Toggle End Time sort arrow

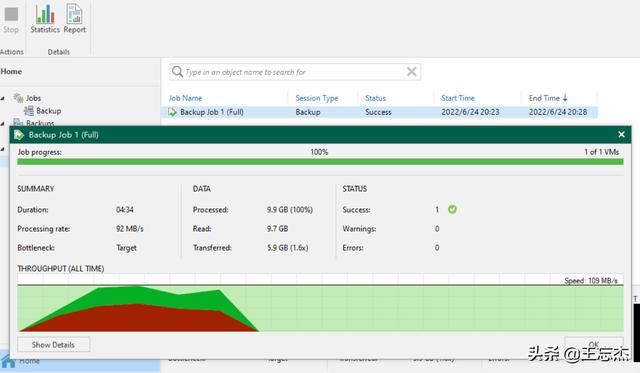(x=565, y=98)
